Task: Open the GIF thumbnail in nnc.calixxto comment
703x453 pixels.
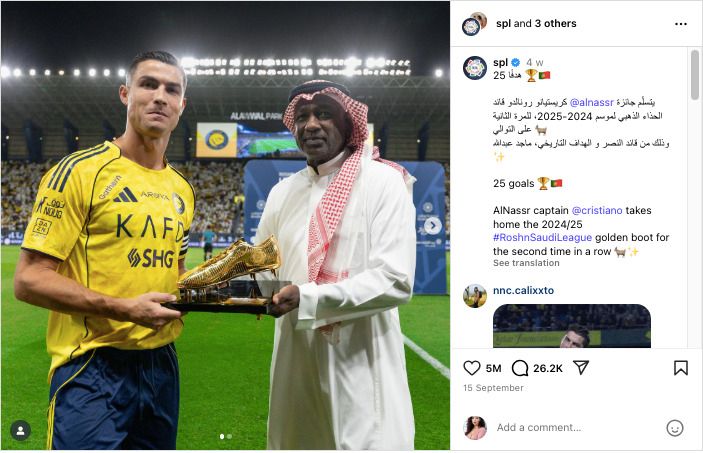Action: [572, 326]
